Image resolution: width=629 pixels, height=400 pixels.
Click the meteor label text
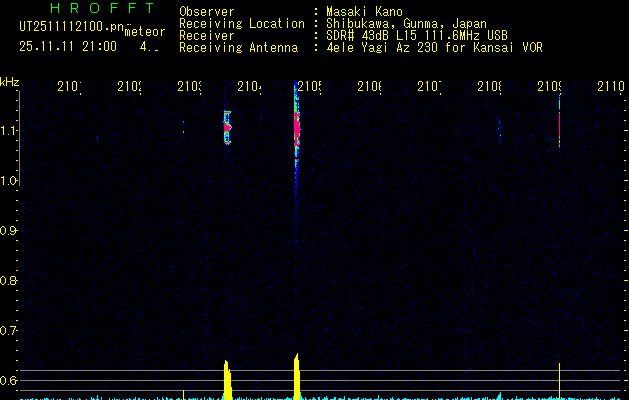pos(145,32)
